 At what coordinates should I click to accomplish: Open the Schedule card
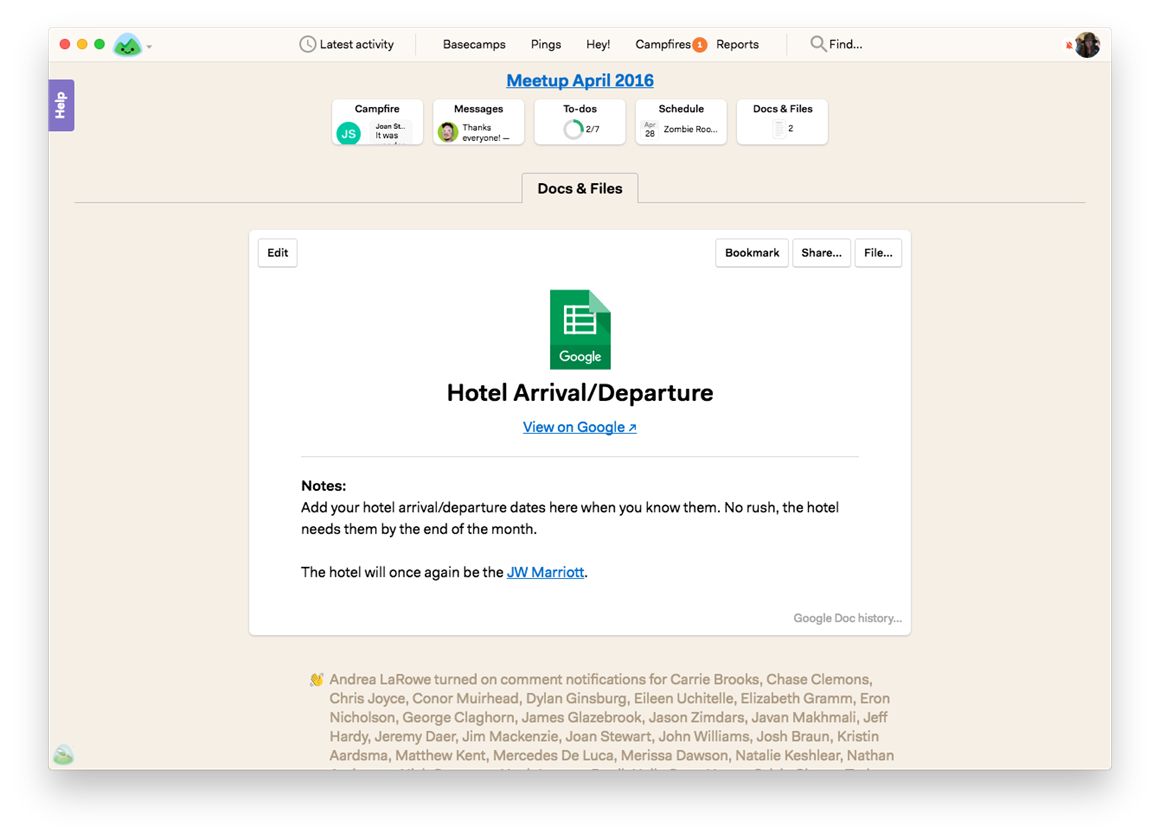(681, 122)
